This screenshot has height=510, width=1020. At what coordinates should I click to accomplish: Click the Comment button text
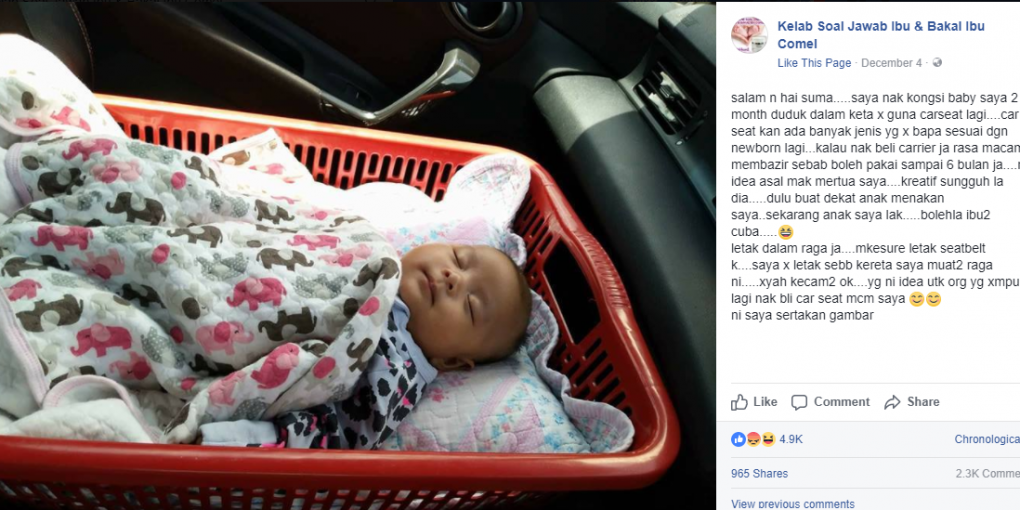click(841, 402)
